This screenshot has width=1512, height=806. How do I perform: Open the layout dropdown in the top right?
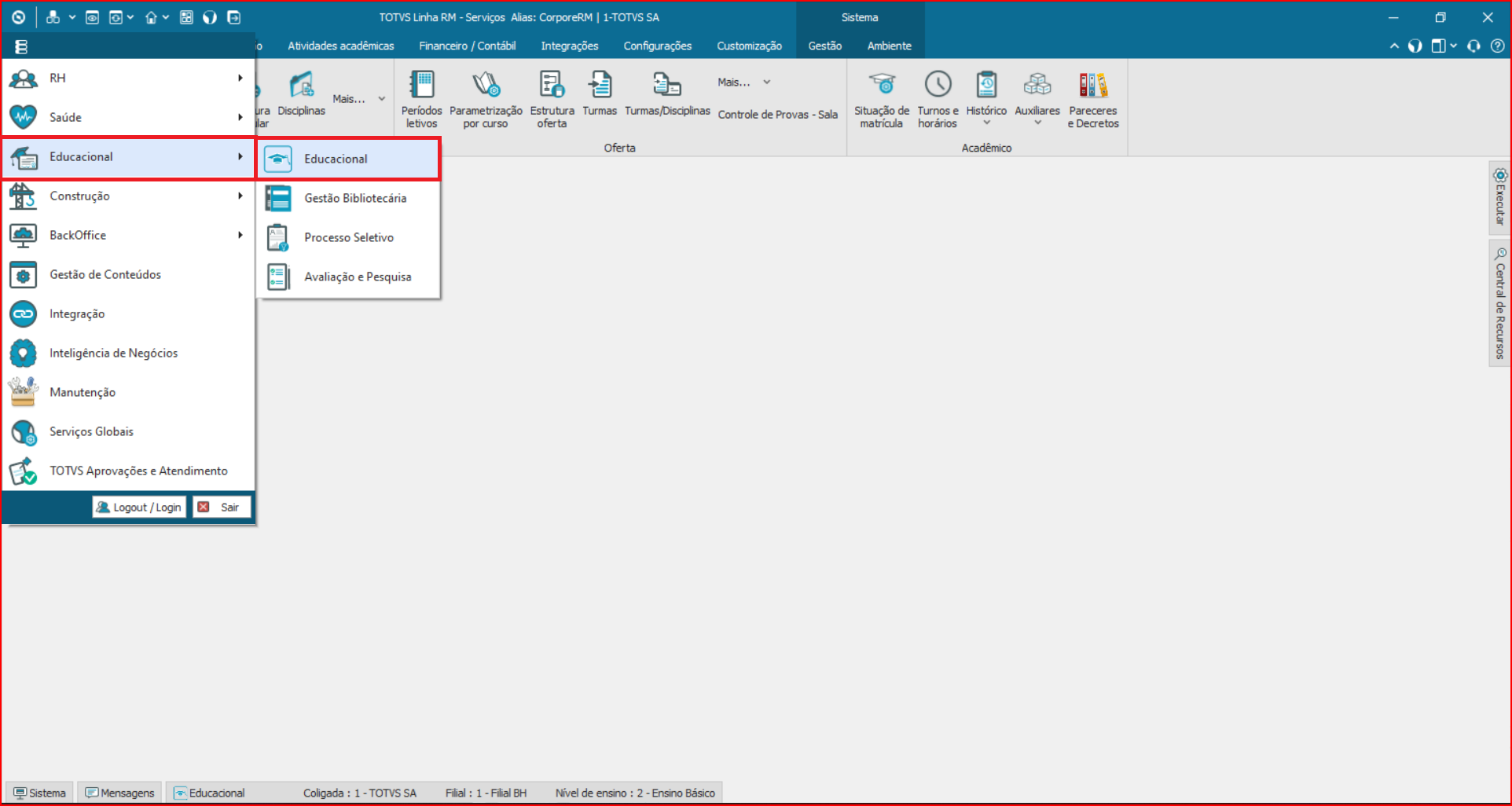click(1444, 46)
